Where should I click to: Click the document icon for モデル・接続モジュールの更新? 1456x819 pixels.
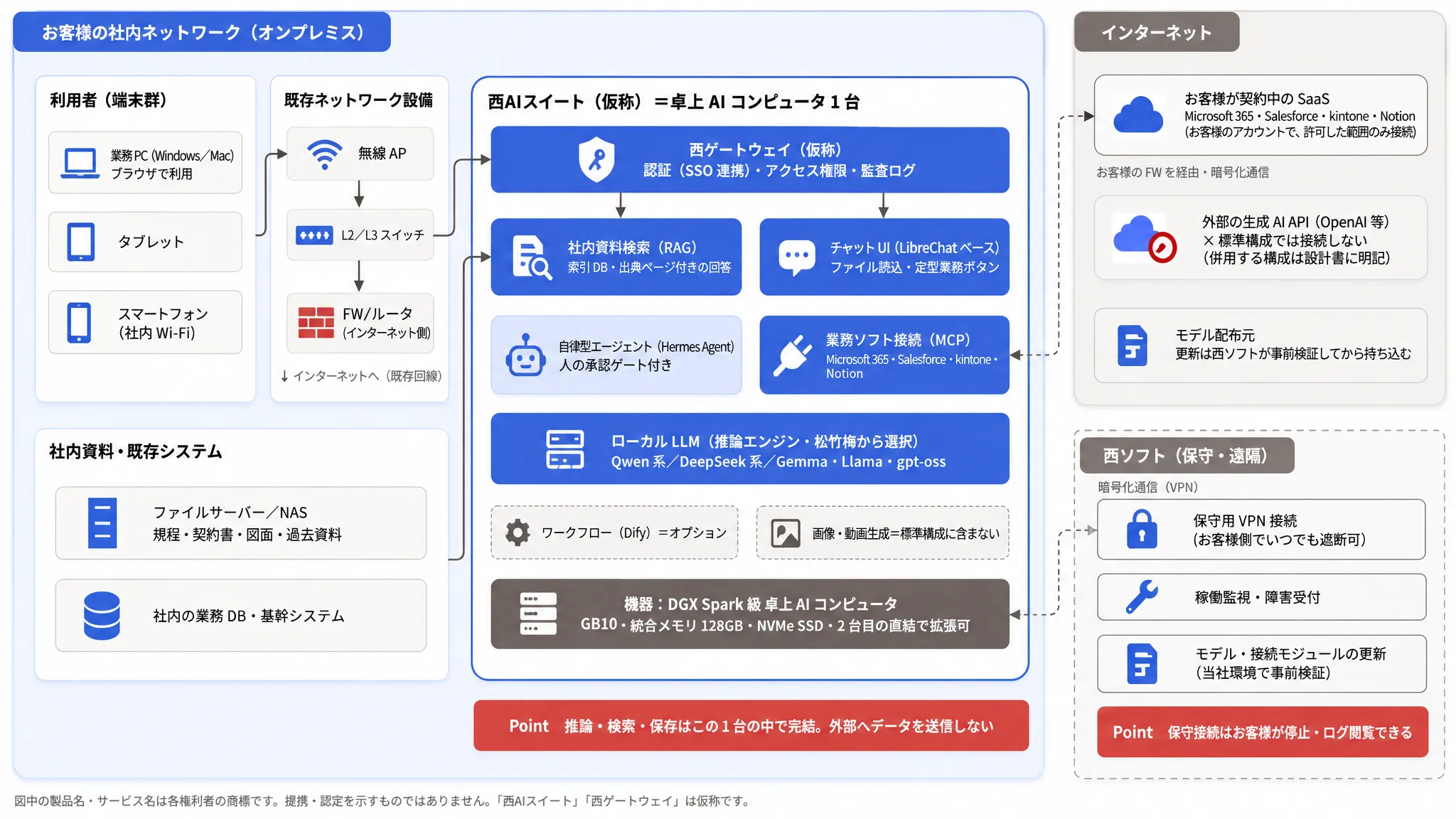click(1142, 664)
